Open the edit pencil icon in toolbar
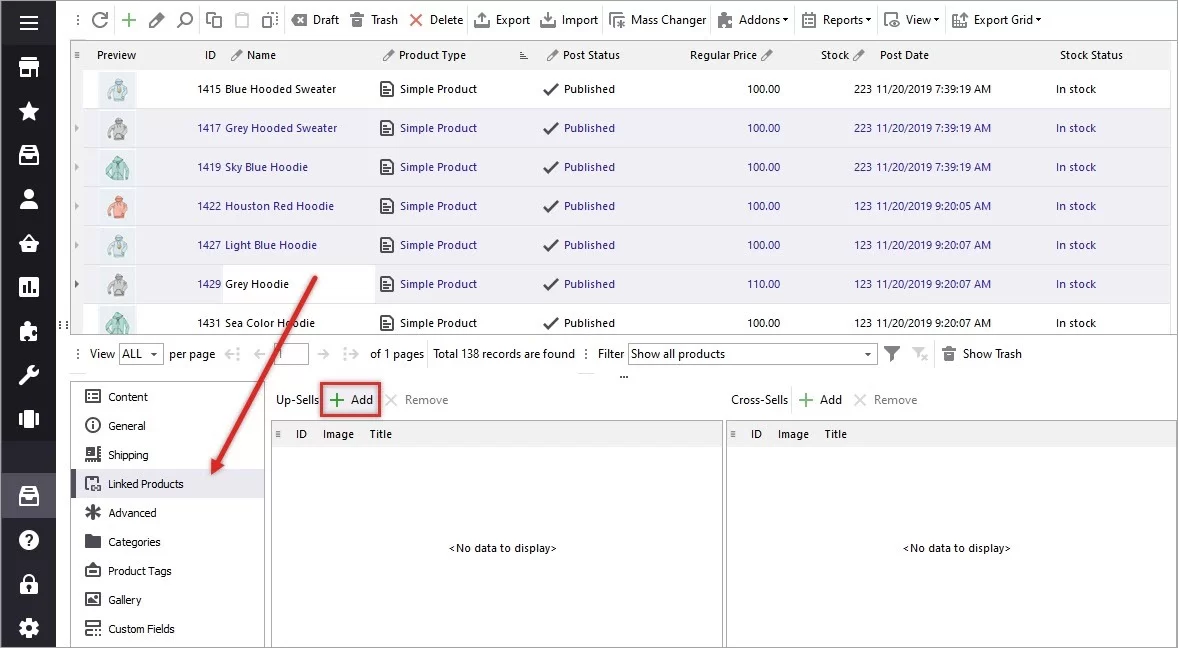The height and width of the screenshot is (648, 1178). pyautogui.click(x=155, y=19)
